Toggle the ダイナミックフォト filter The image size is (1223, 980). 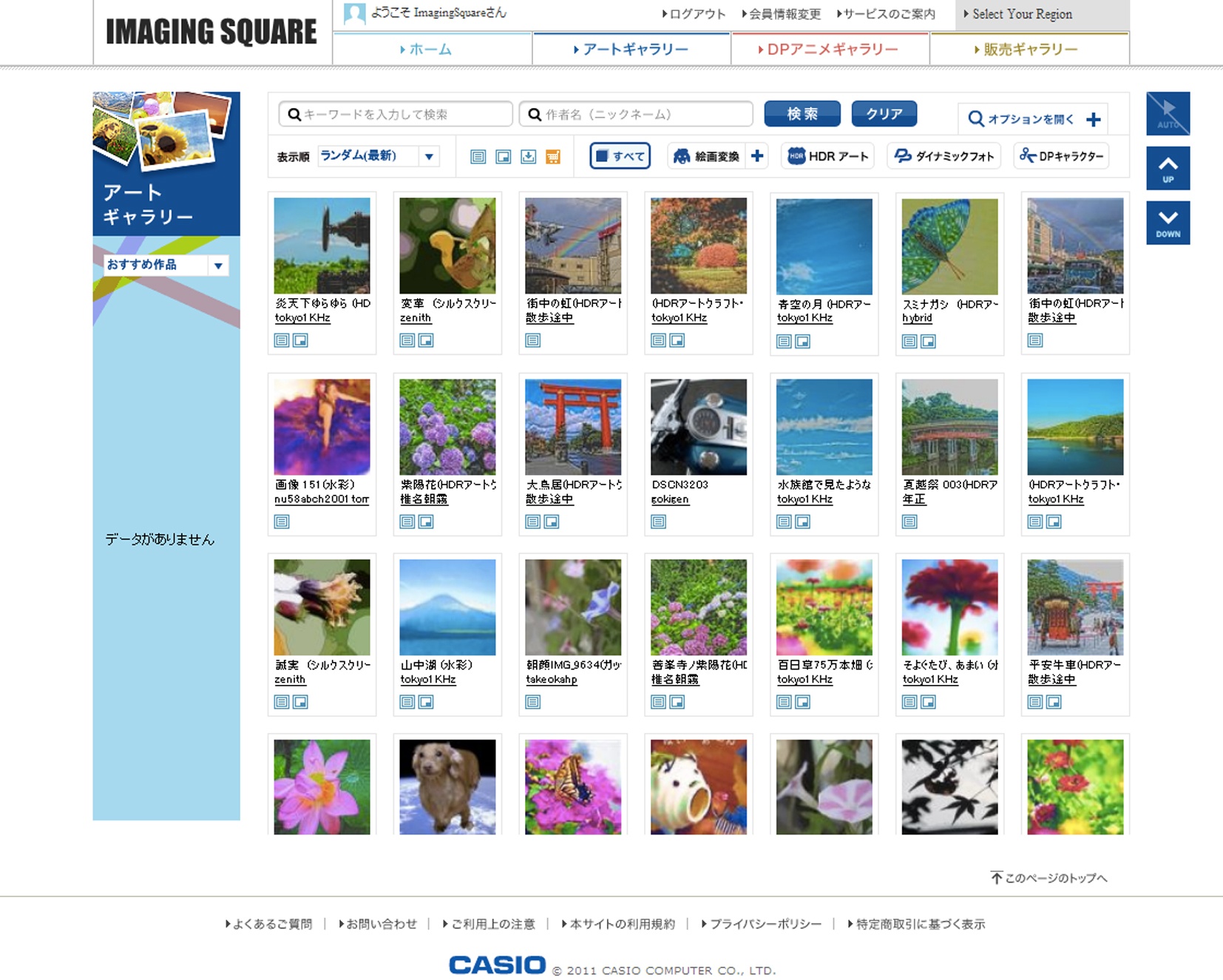tap(944, 156)
